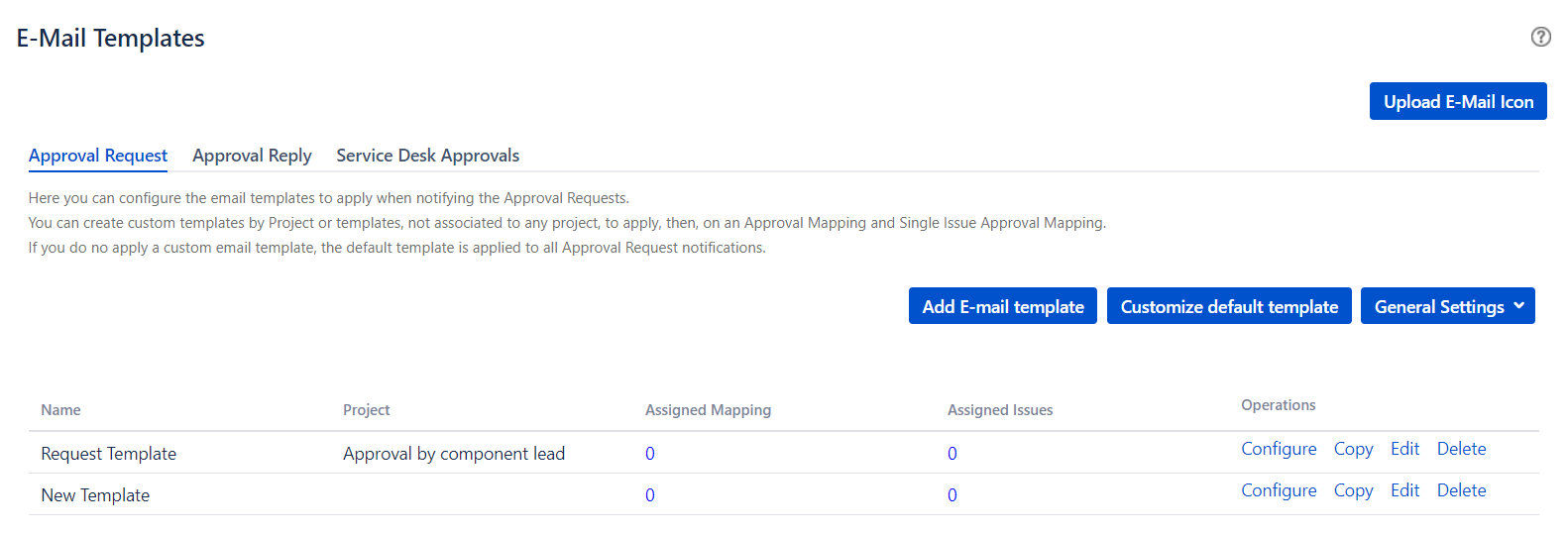Click the Upload E-Mail Icon button
Image resolution: width=1568 pixels, height=536 pixels.
1457,101
